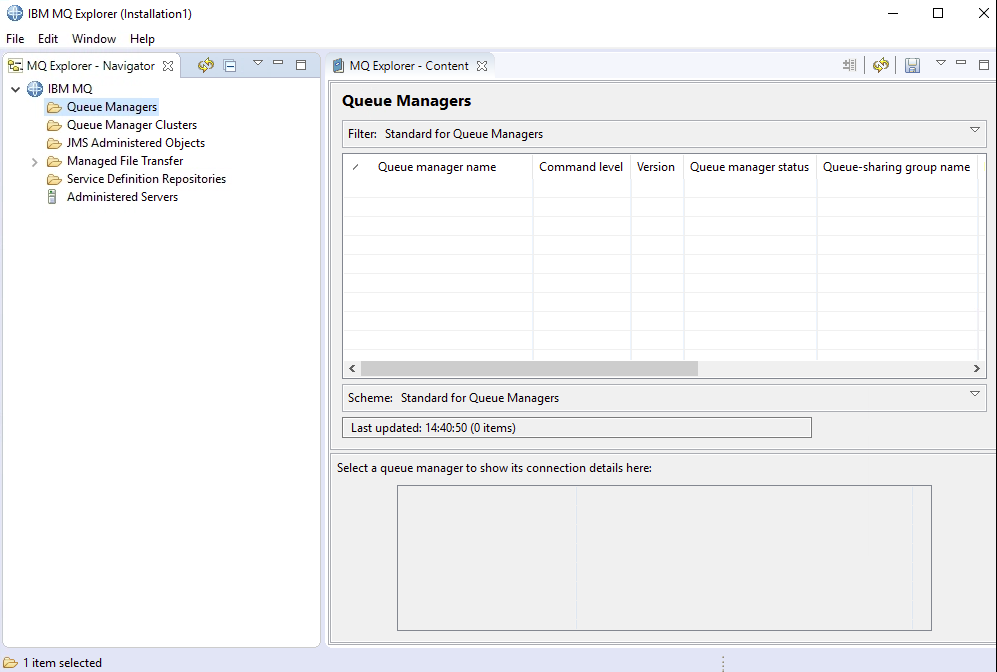The image size is (997, 672).
Task: Click the folder icon in status bar
Action: point(10,662)
